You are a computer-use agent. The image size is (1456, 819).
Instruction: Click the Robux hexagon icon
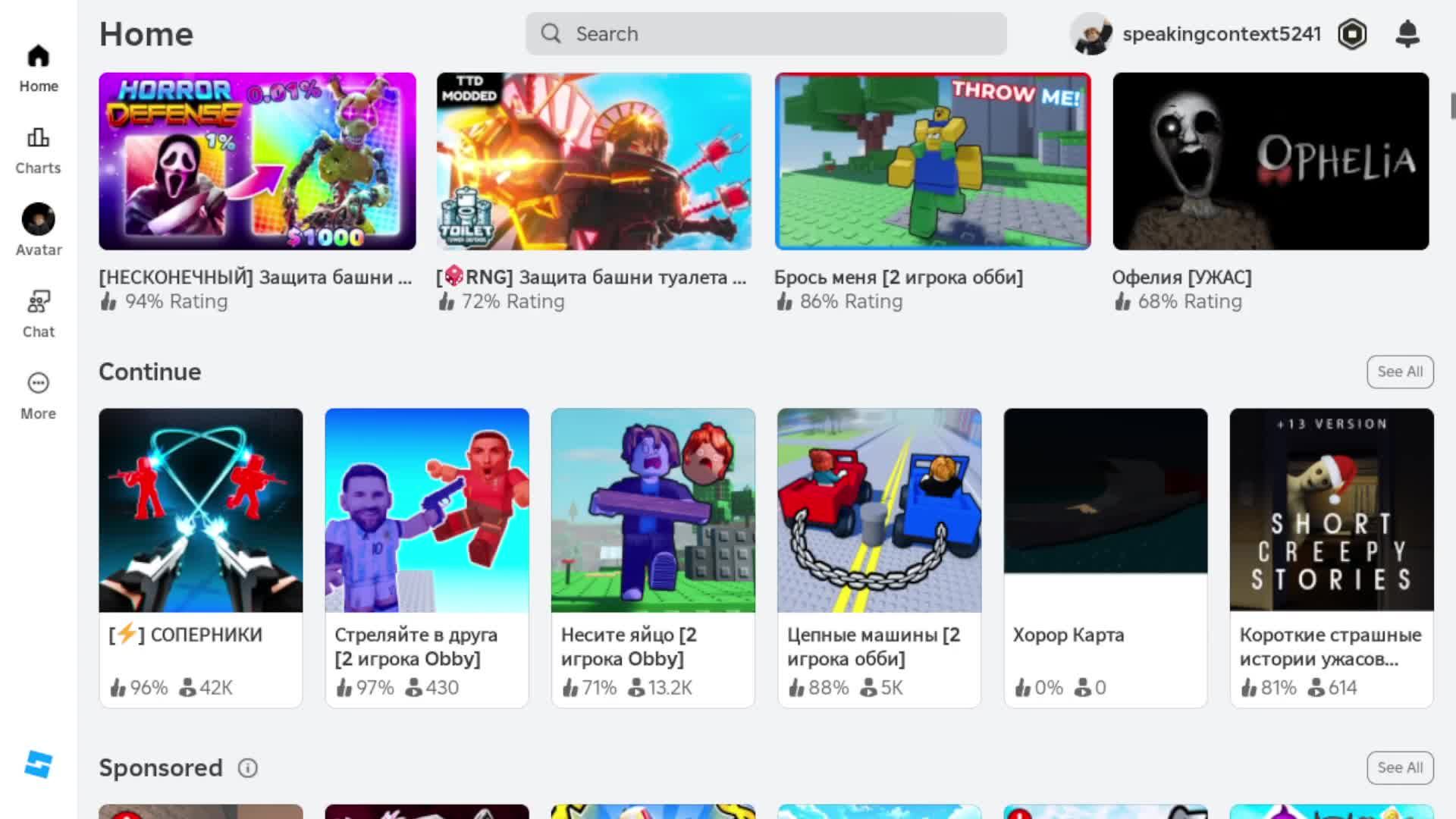click(1352, 34)
